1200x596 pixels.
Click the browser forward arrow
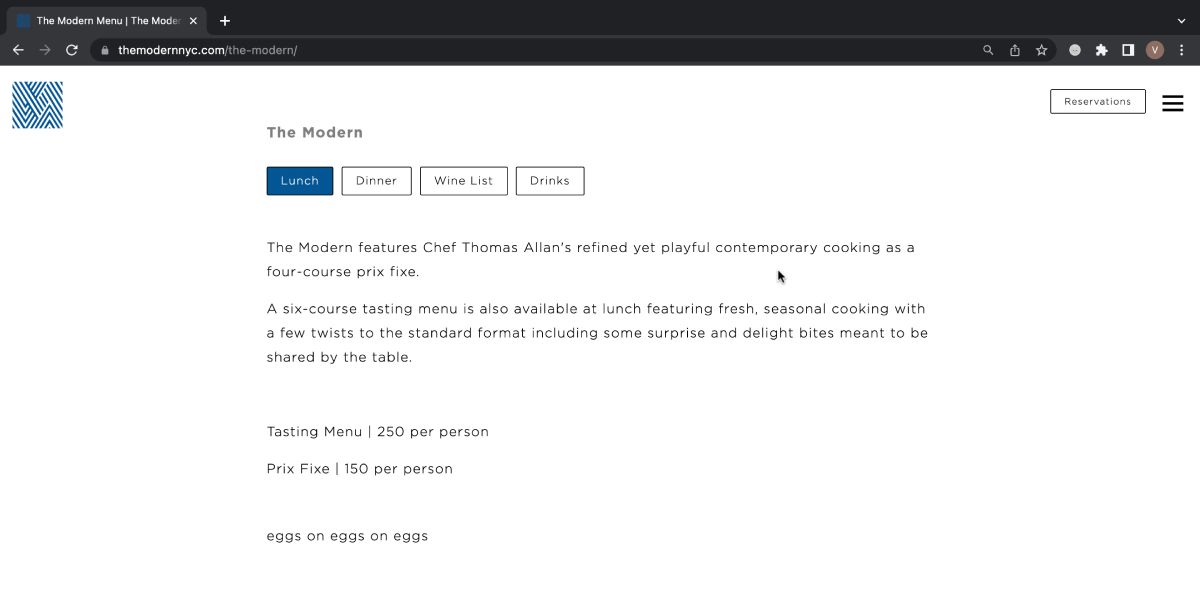(44, 49)
